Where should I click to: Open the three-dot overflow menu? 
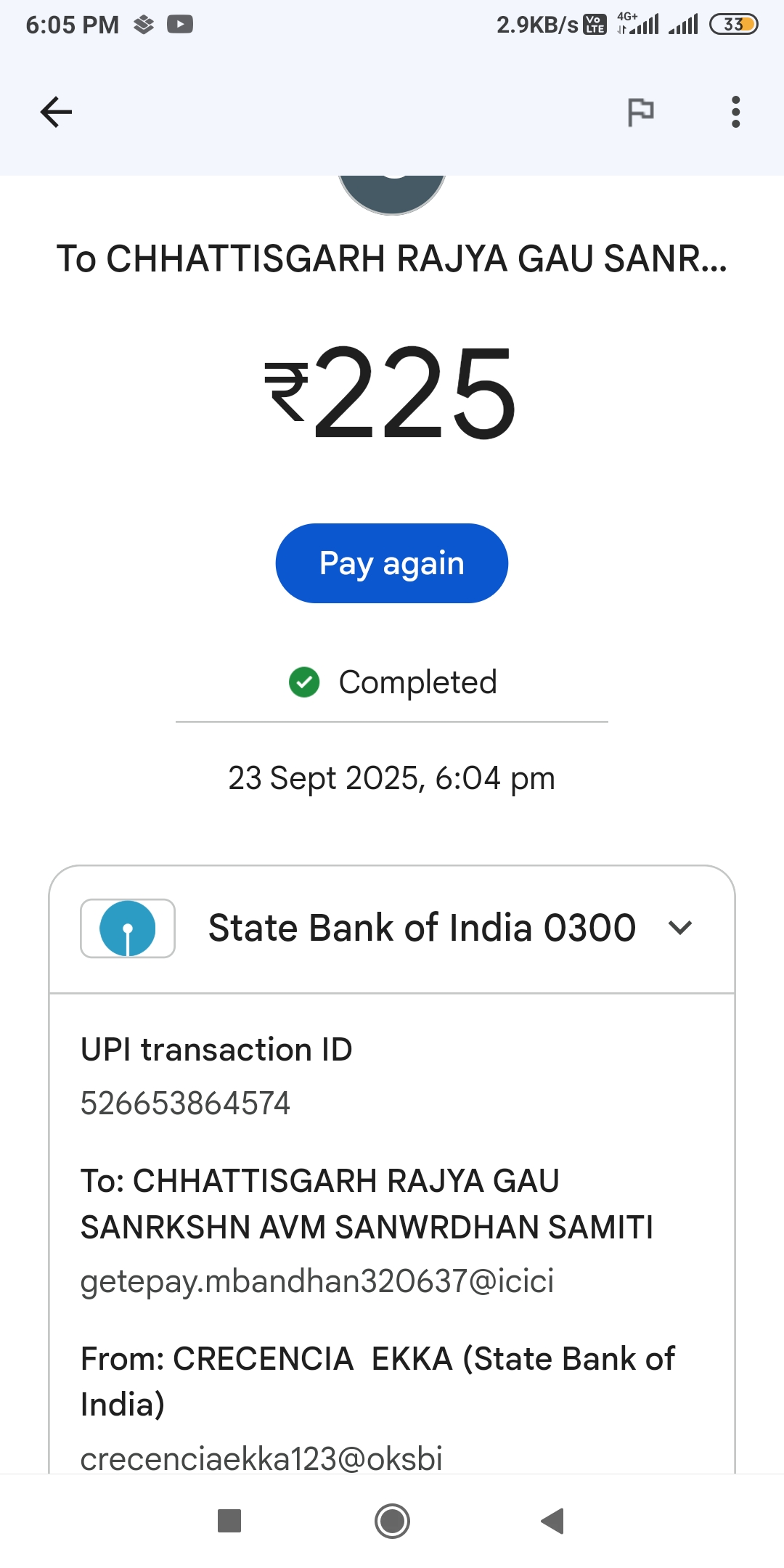click(x=735, y=113)
